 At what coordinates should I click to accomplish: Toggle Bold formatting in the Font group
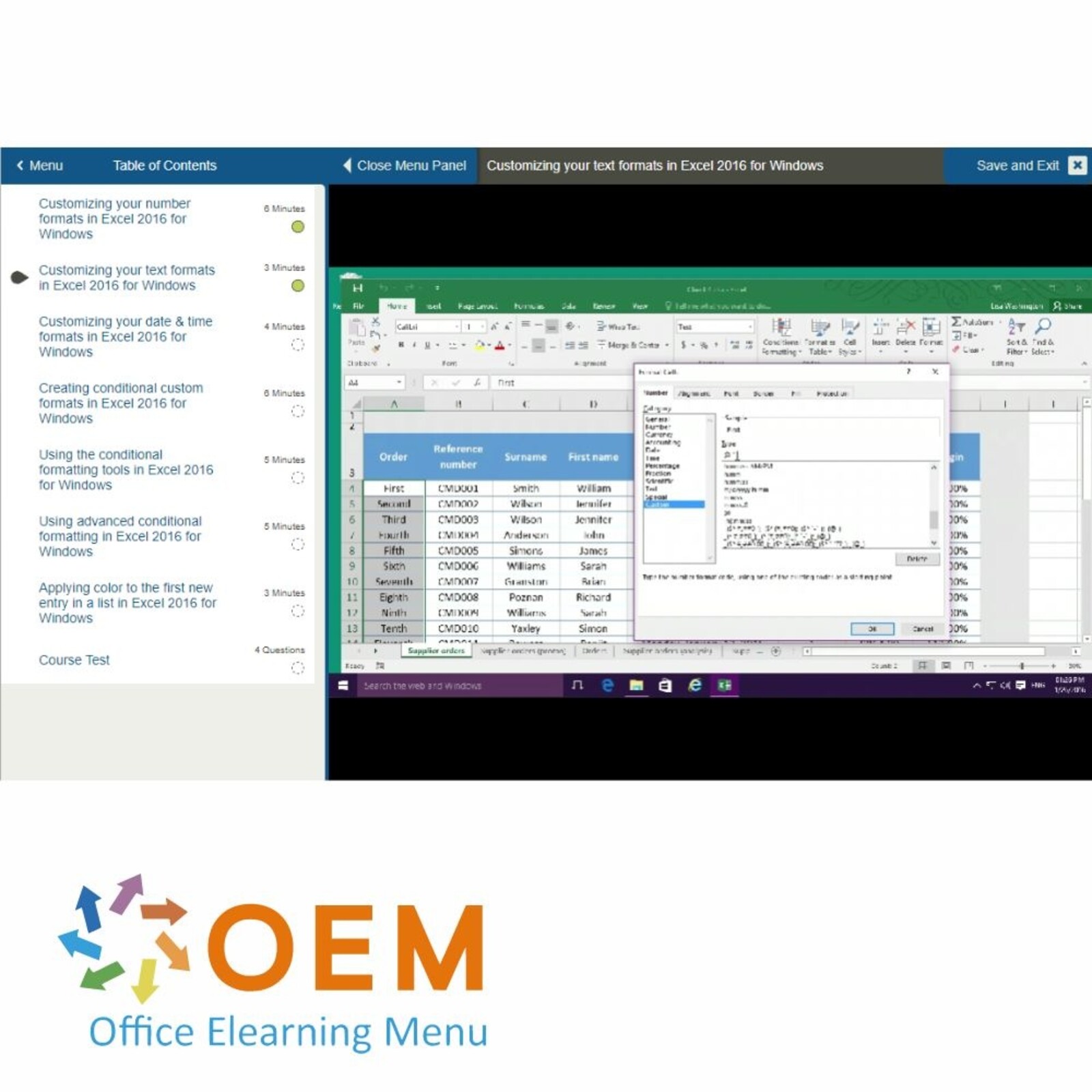[x=401, y=345]
